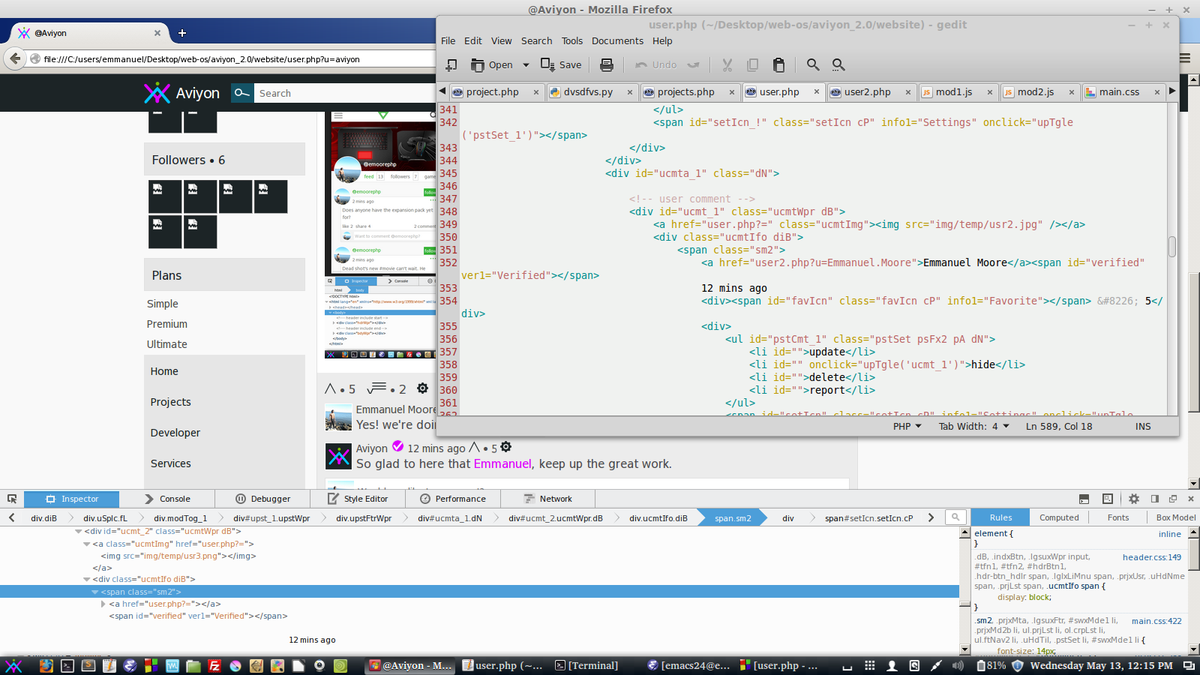Open devtools settings gear icon

click(1134, 498)
